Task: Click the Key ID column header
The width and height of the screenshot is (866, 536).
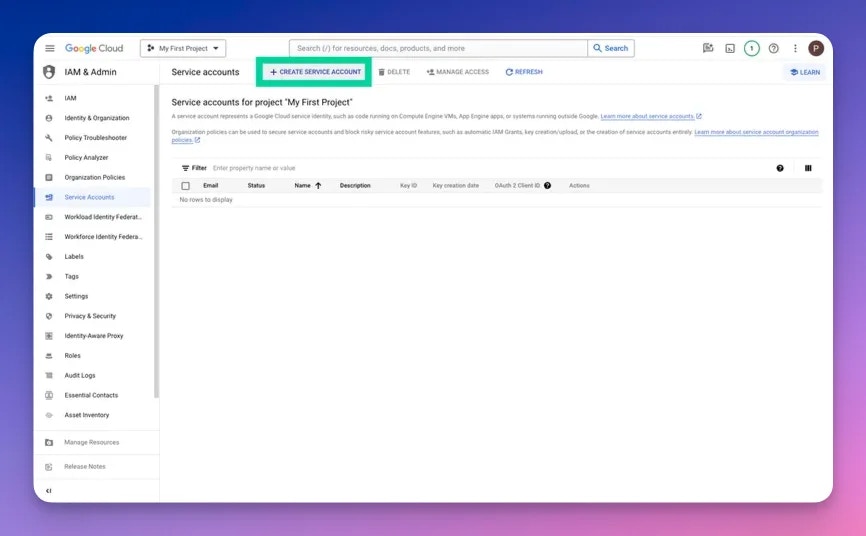Action: [x=409, y=186]
